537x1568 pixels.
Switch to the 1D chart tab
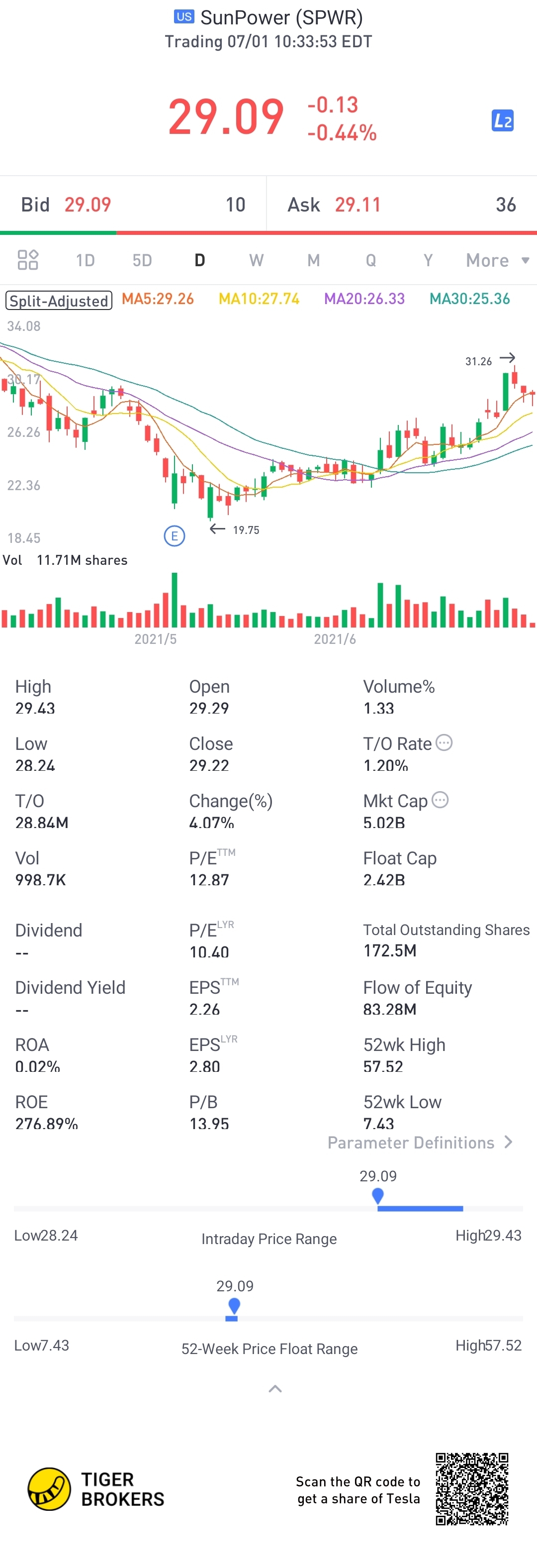[x=85, y=261]
